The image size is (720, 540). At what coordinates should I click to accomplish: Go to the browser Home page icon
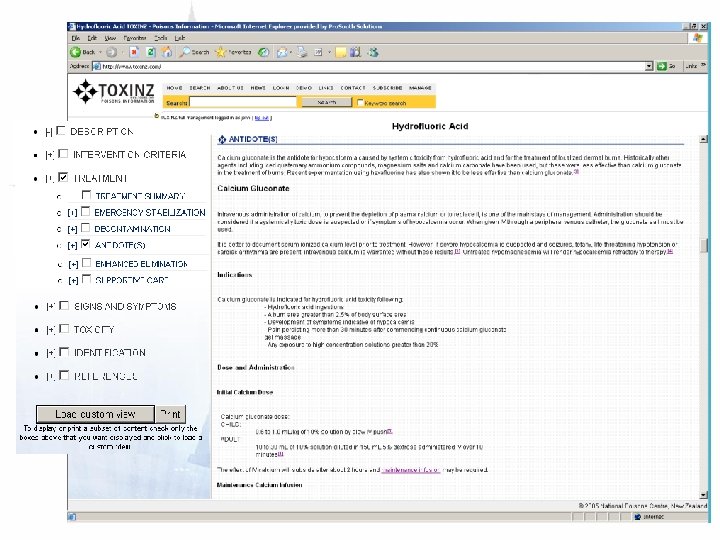[167, 52]
